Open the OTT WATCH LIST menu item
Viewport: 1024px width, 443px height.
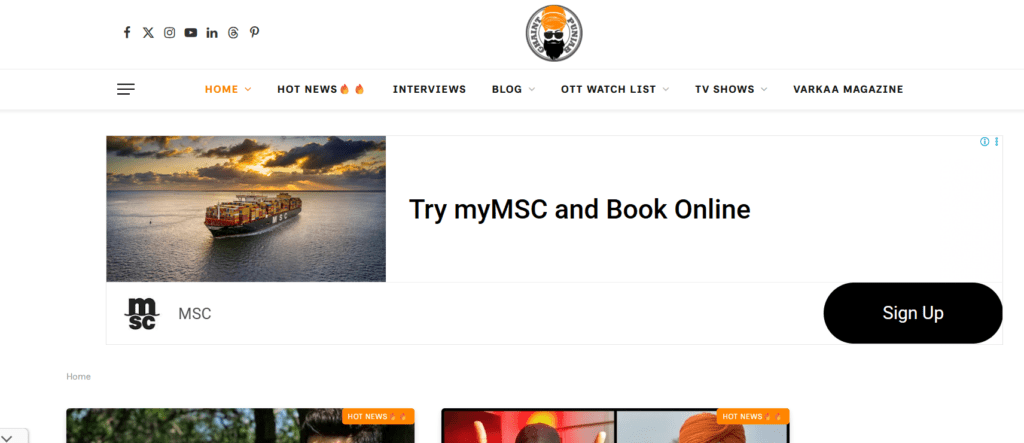point(608,90)
